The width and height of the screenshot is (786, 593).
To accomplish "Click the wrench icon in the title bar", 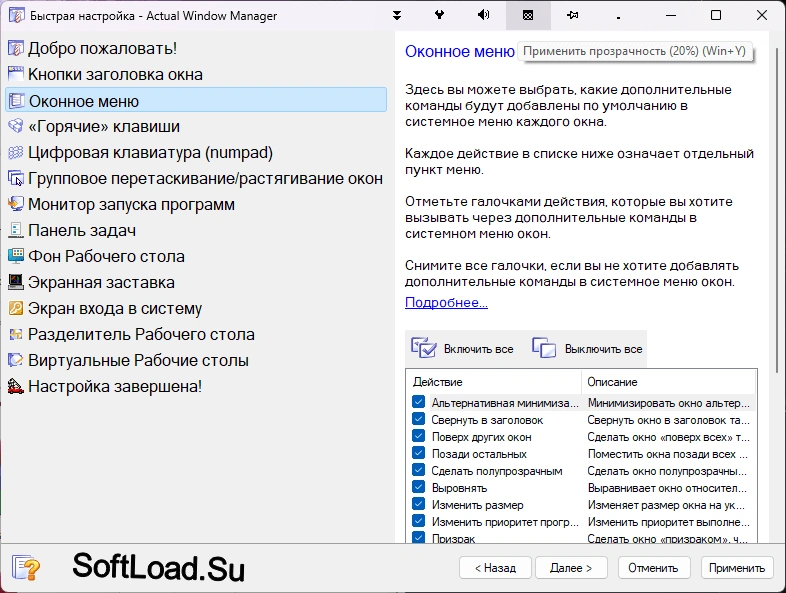I will (x=440, y=15).
